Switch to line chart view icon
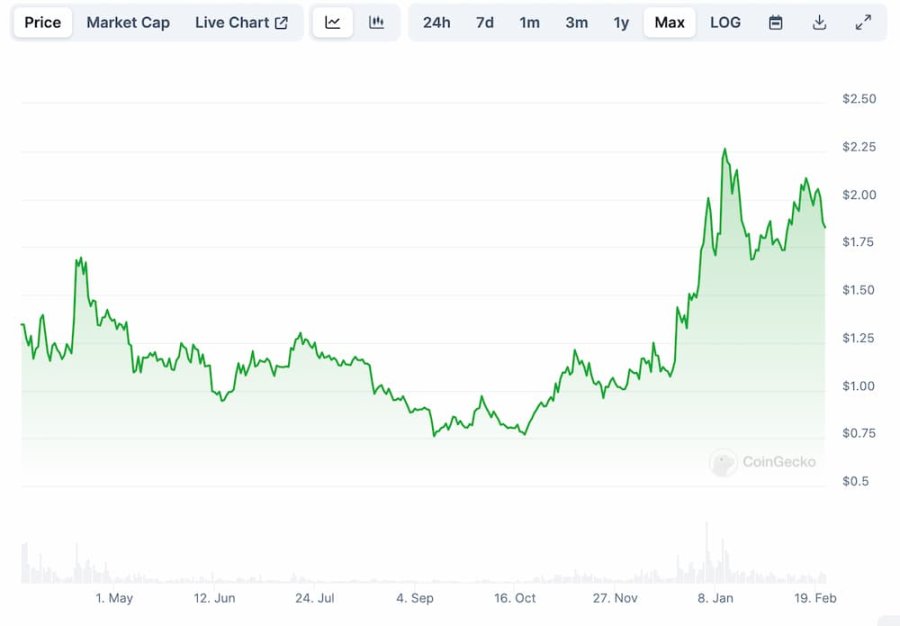The width and height of the screenshot is (900, 626). [333, 22]
